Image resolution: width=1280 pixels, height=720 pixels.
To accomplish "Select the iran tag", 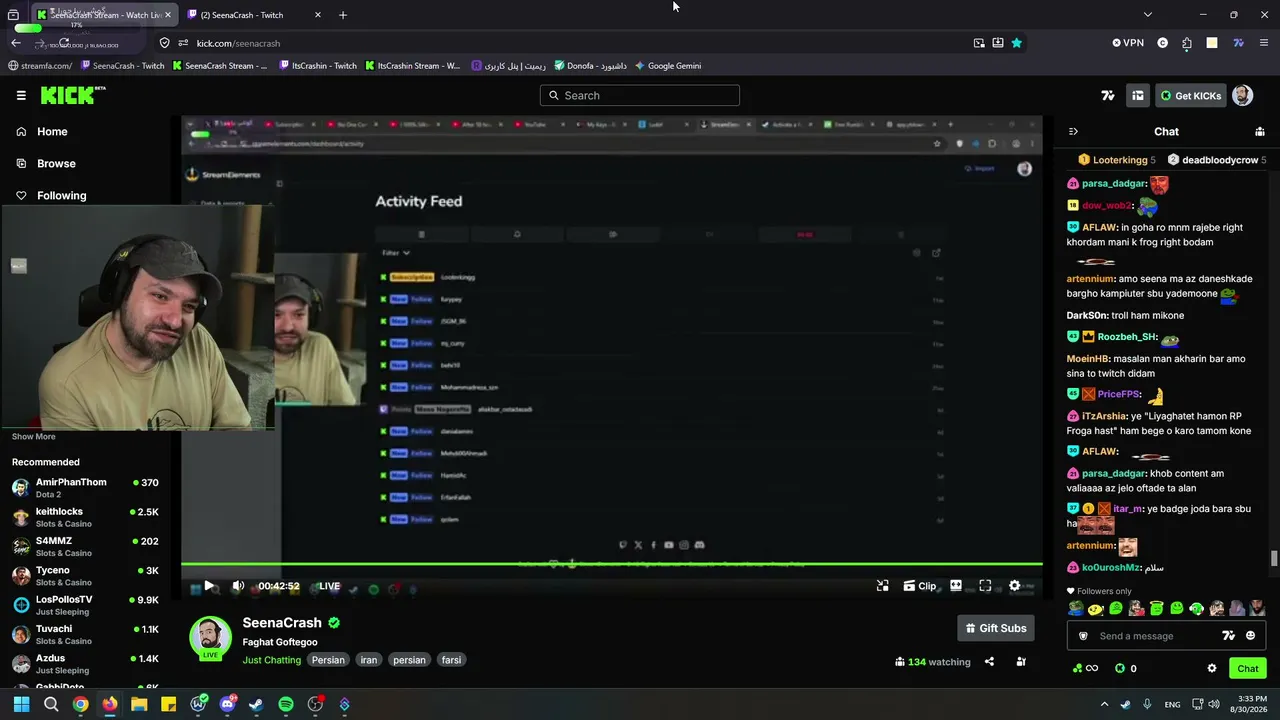I will point(369,660).
